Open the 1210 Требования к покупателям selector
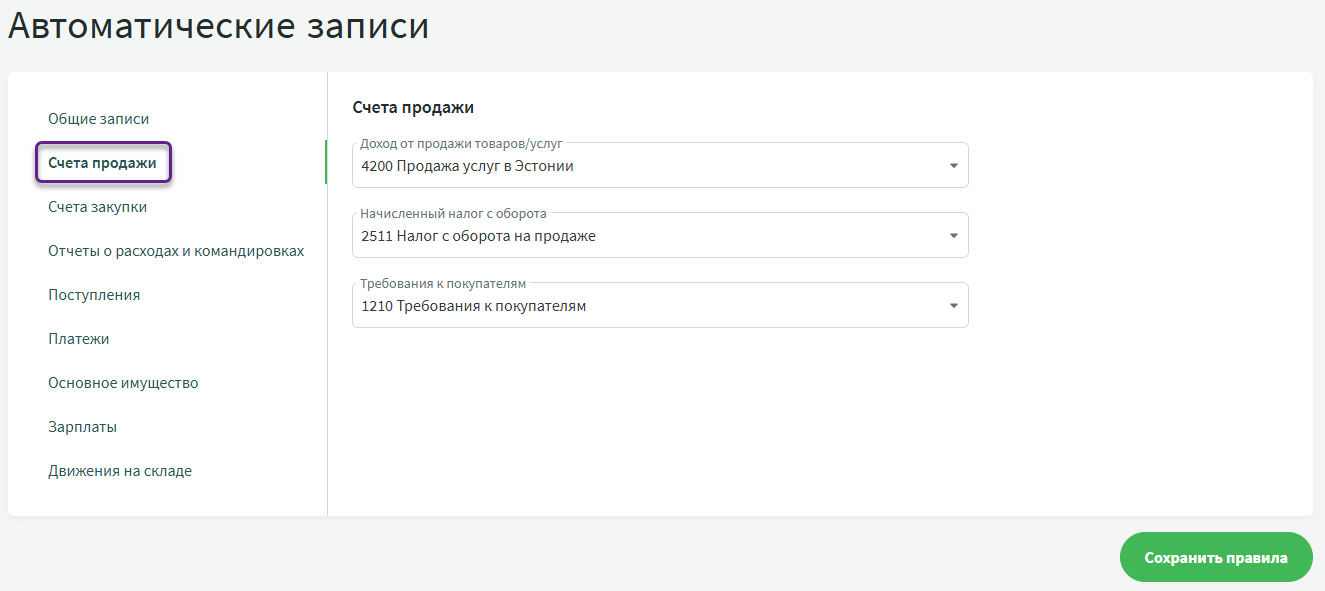1325x591 pixels. pyautogui.click(x=640, y=306)
